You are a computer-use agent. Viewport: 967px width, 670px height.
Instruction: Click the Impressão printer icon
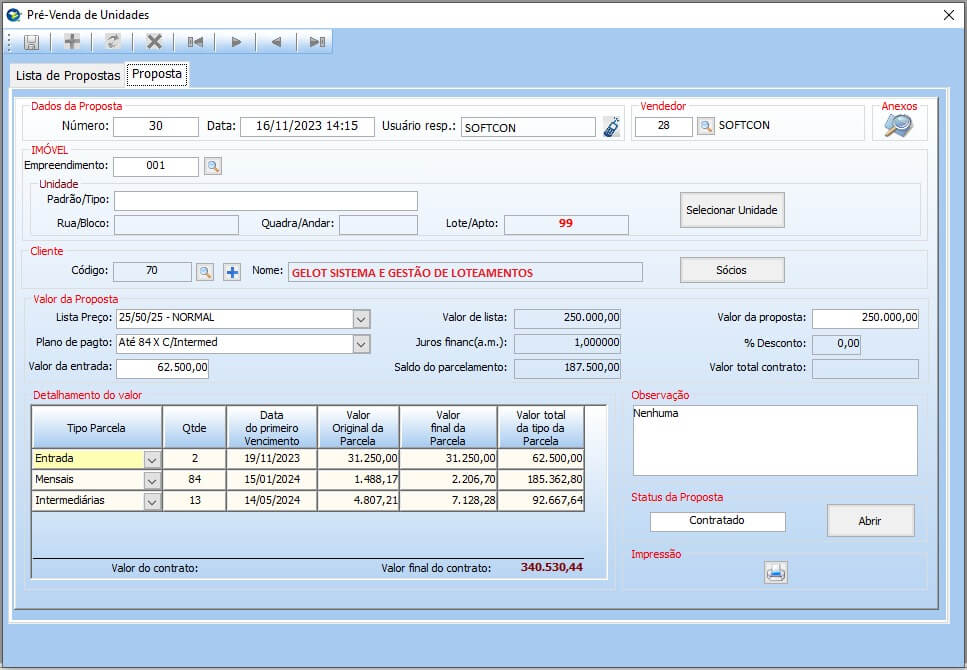pos(776,573)
